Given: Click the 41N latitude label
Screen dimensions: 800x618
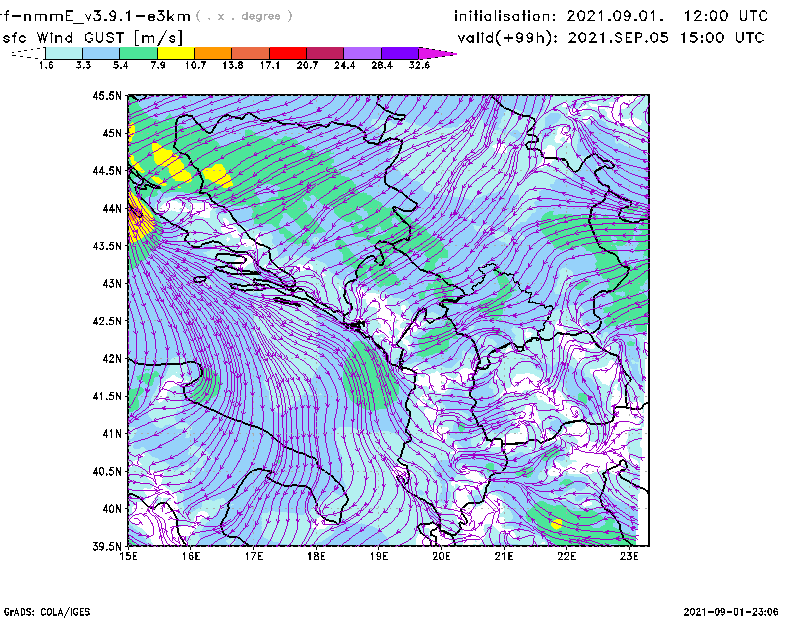Looking at the screenshot, I should (x=112, y=434).
